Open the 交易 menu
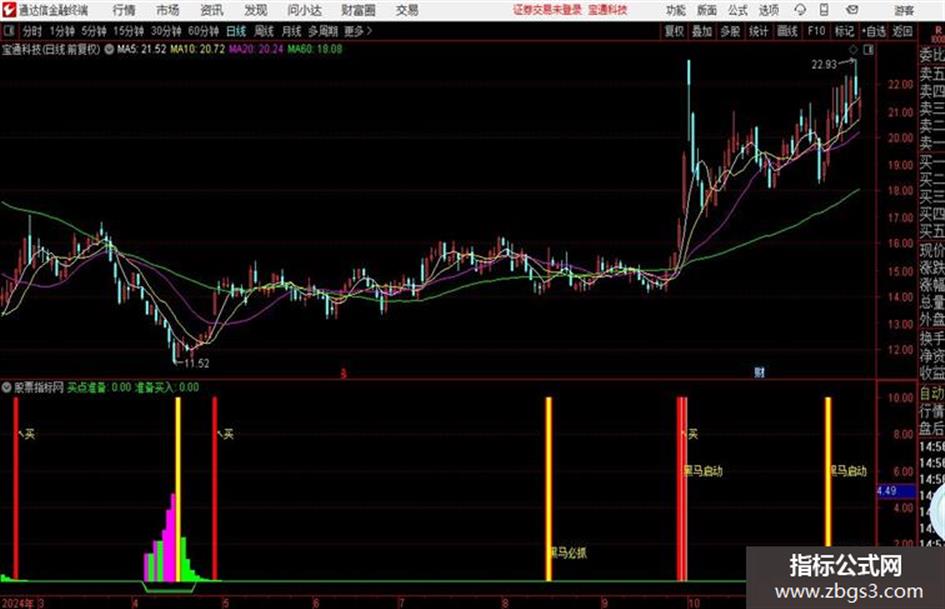The height and width of the screenshot is (609, 945). tap(407, 10)
